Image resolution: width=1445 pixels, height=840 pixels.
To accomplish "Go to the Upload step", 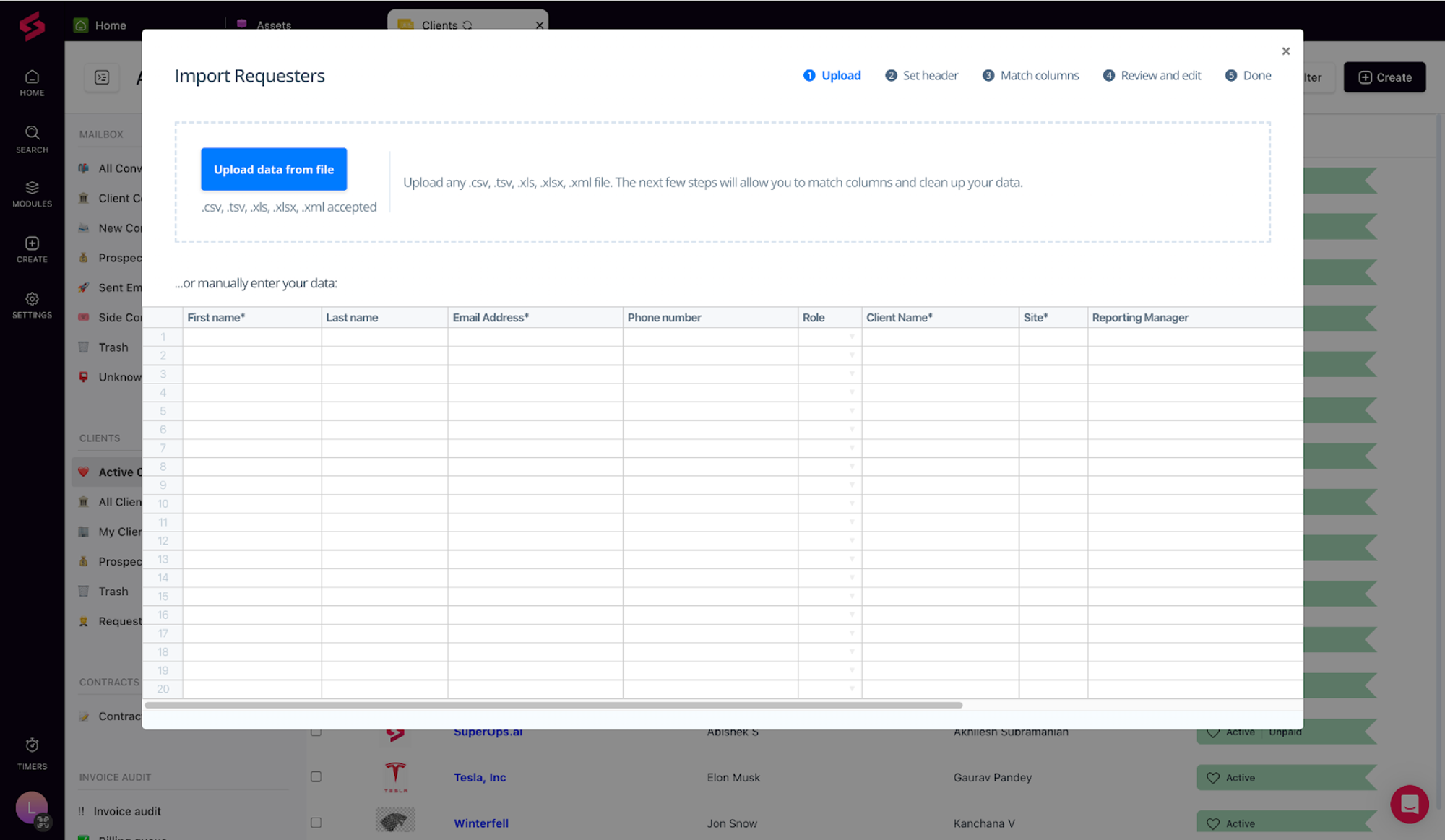I will click(x=832, y=76).
